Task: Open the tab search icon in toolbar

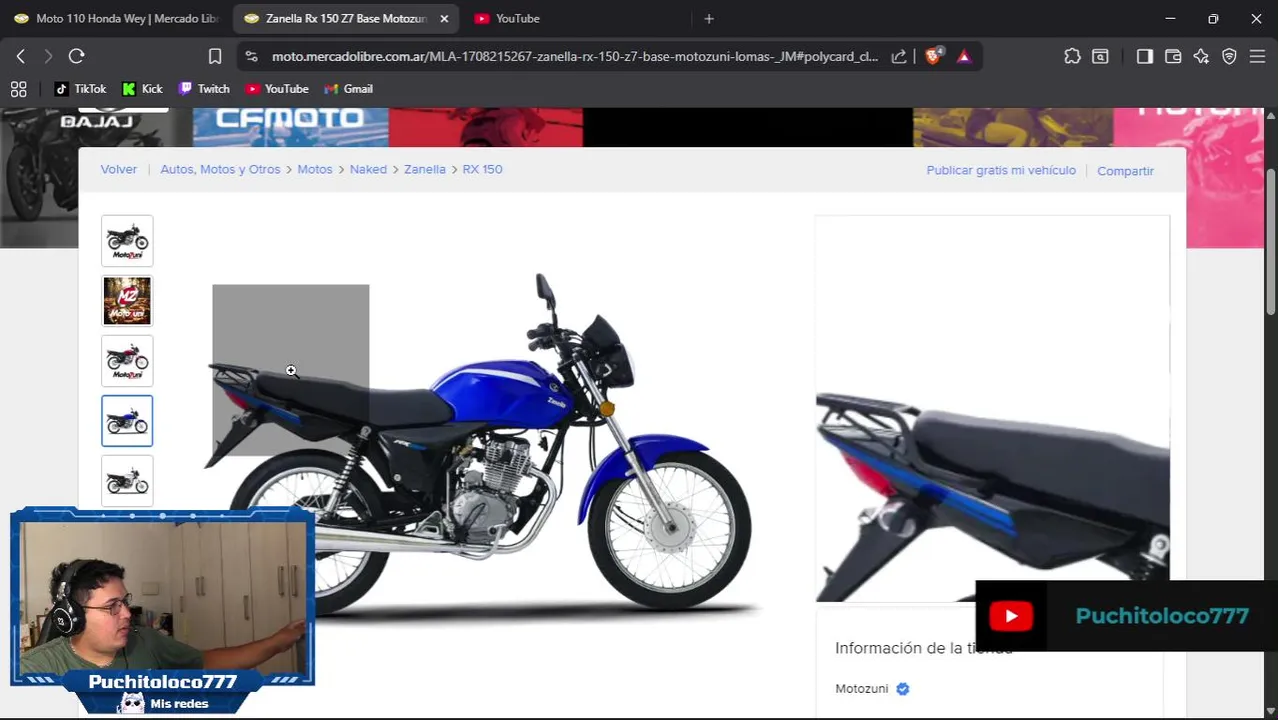Action: click(x=1100, y=57)
